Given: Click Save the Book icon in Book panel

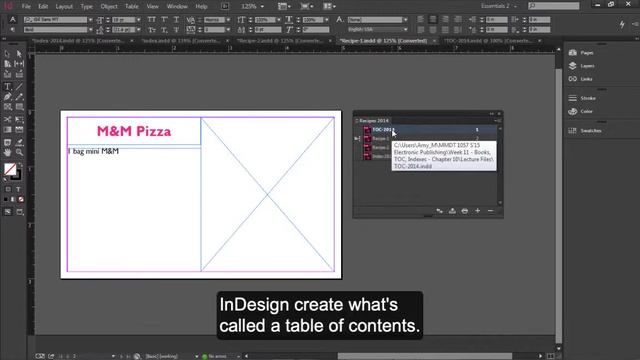Looking at the screenshot, I should pyautogui.click(x=452, y=211).
